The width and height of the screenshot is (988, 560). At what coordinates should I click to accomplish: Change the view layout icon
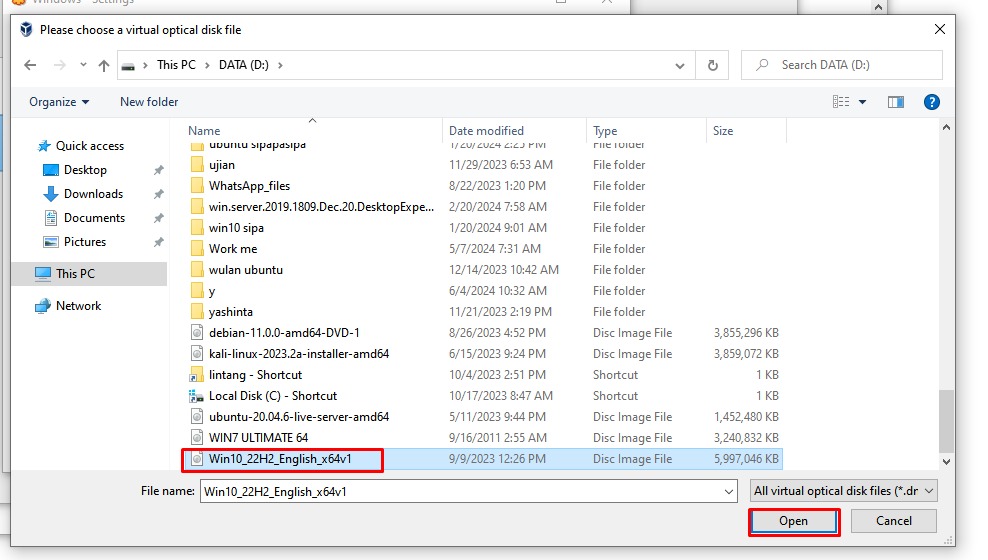pyautogui.click(x=841, y=102)
